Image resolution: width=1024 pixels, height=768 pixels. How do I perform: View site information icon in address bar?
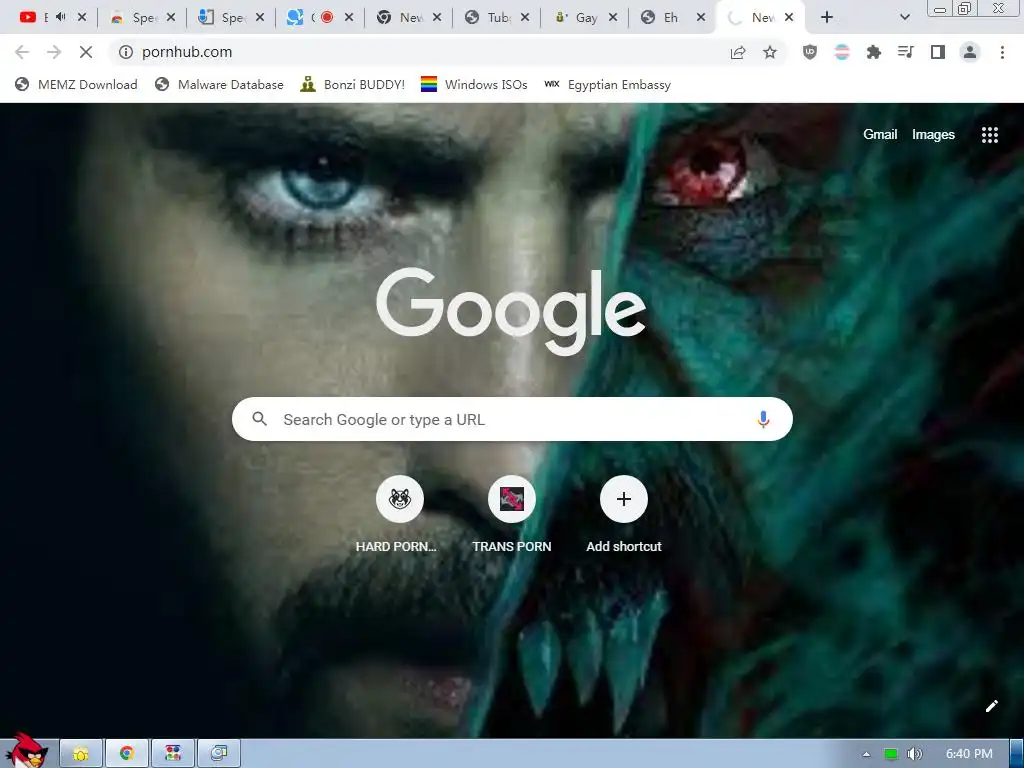pos(126,52)
